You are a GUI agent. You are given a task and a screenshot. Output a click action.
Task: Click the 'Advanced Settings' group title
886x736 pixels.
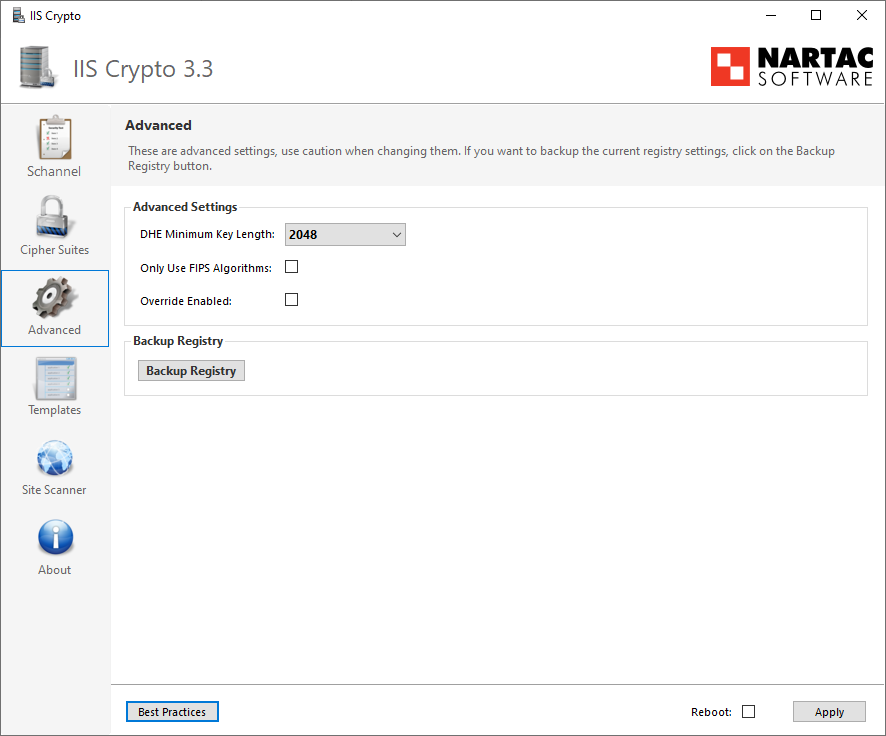(185, 207)
